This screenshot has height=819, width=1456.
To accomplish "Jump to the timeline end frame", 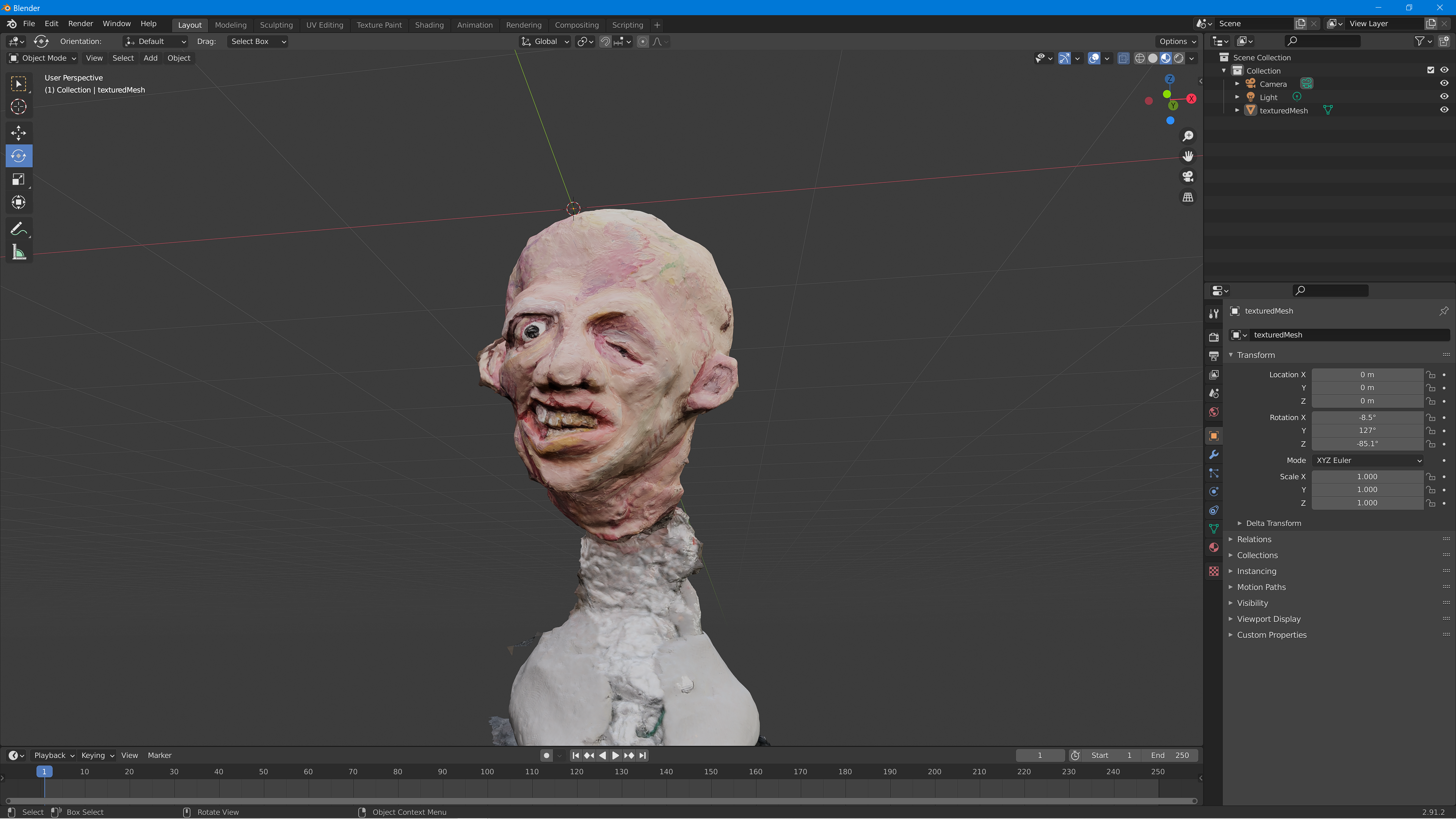I will (x=643, y=756).
